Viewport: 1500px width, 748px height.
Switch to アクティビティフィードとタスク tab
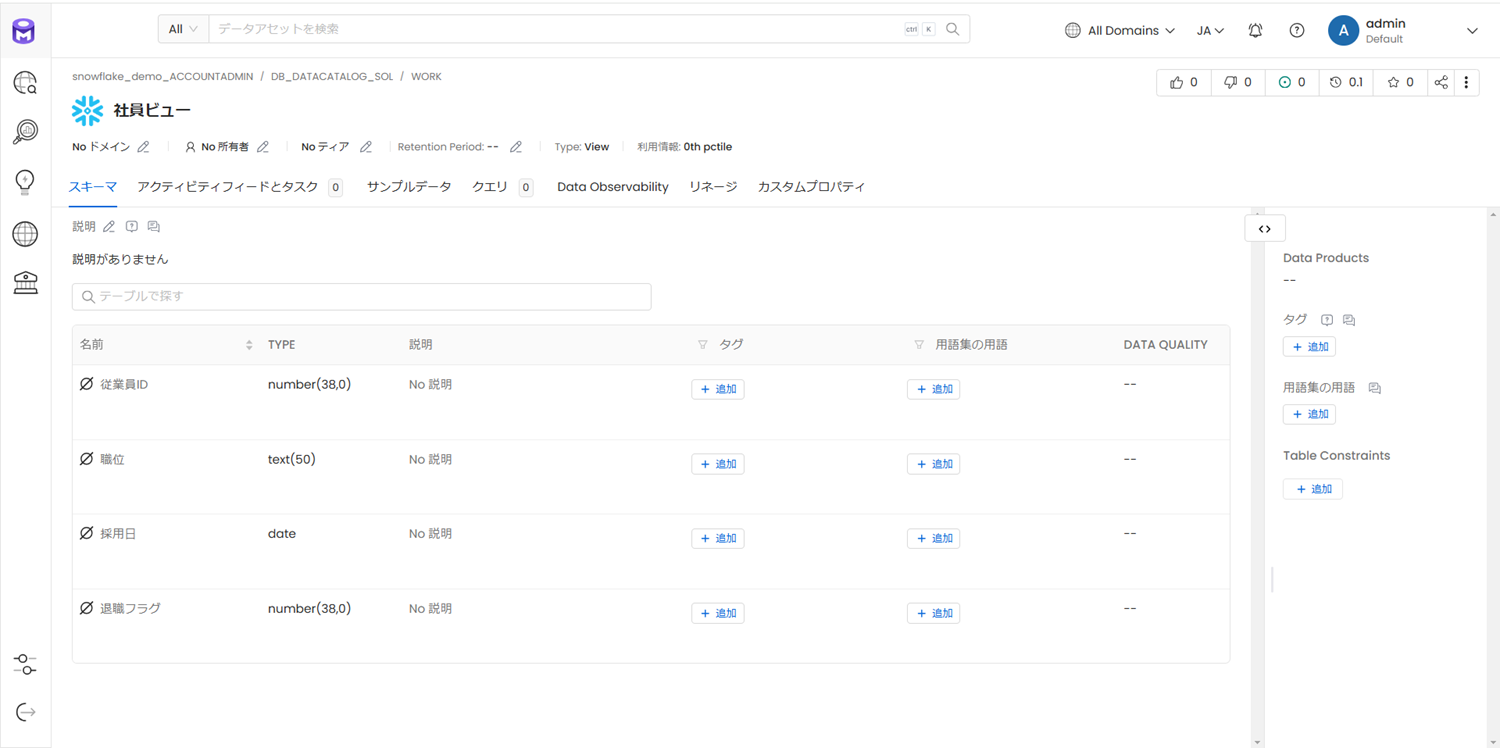(x=240, y=187)
